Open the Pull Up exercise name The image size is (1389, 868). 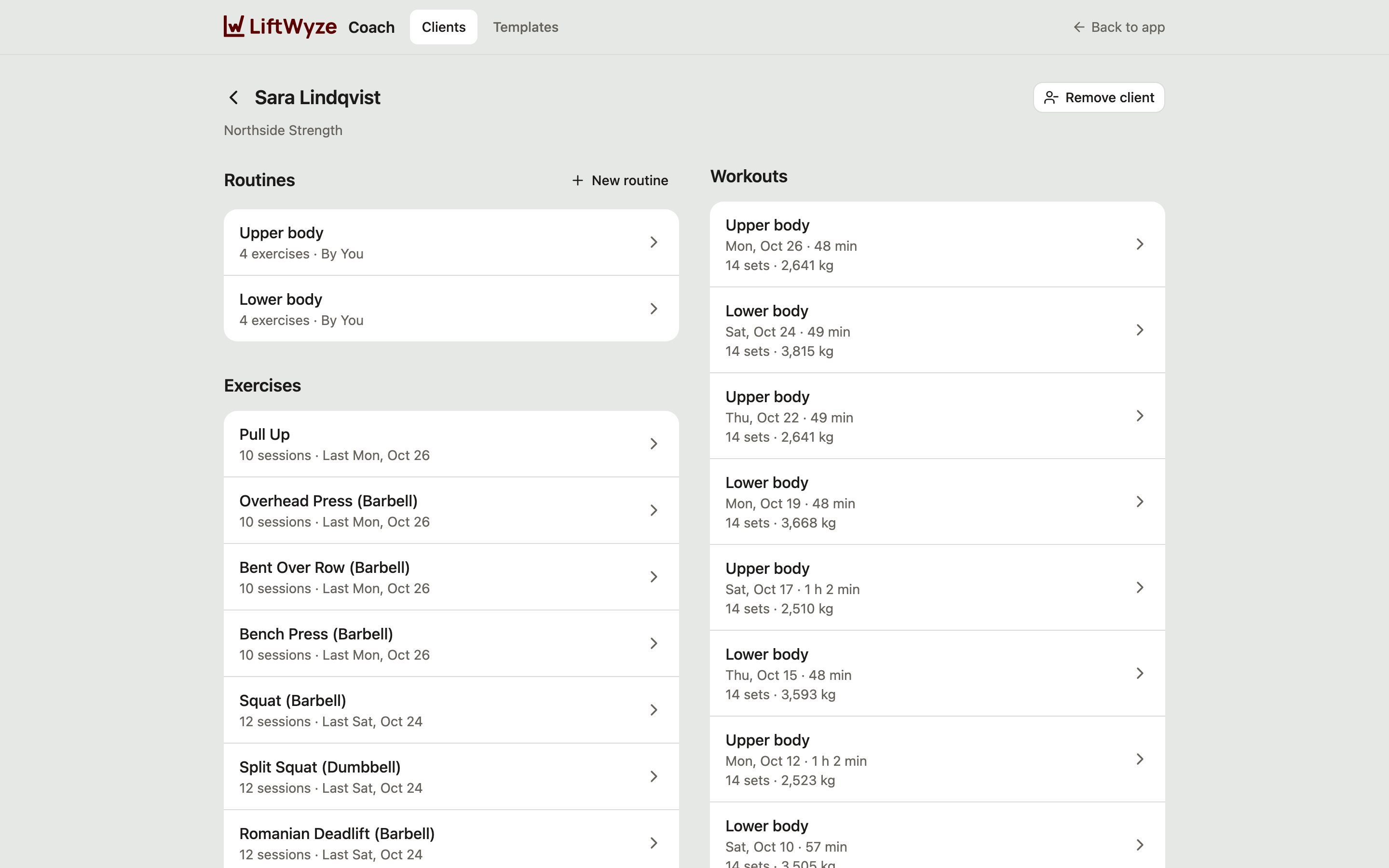click(265, 434)
